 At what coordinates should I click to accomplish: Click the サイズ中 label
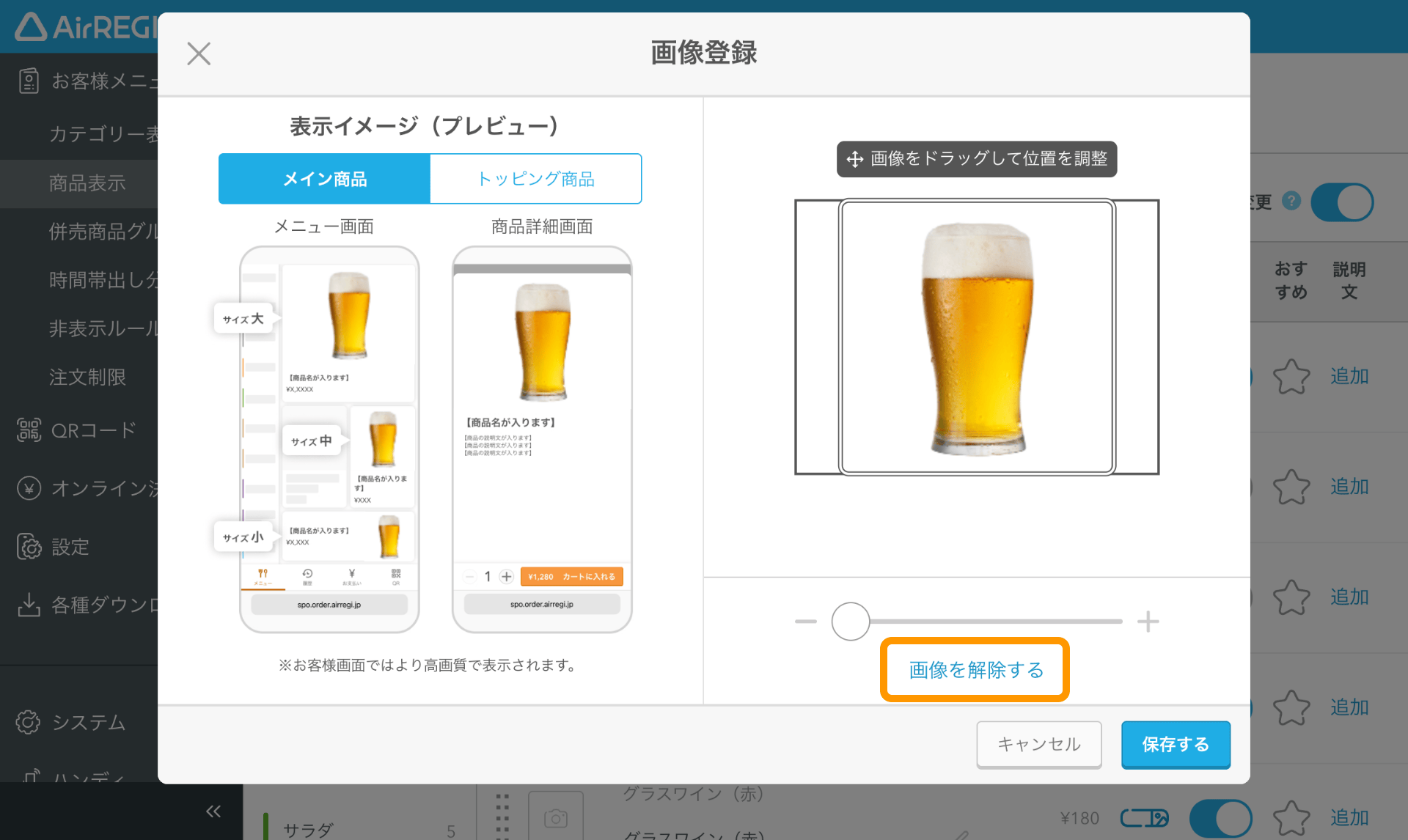click(x=312, y=441)
